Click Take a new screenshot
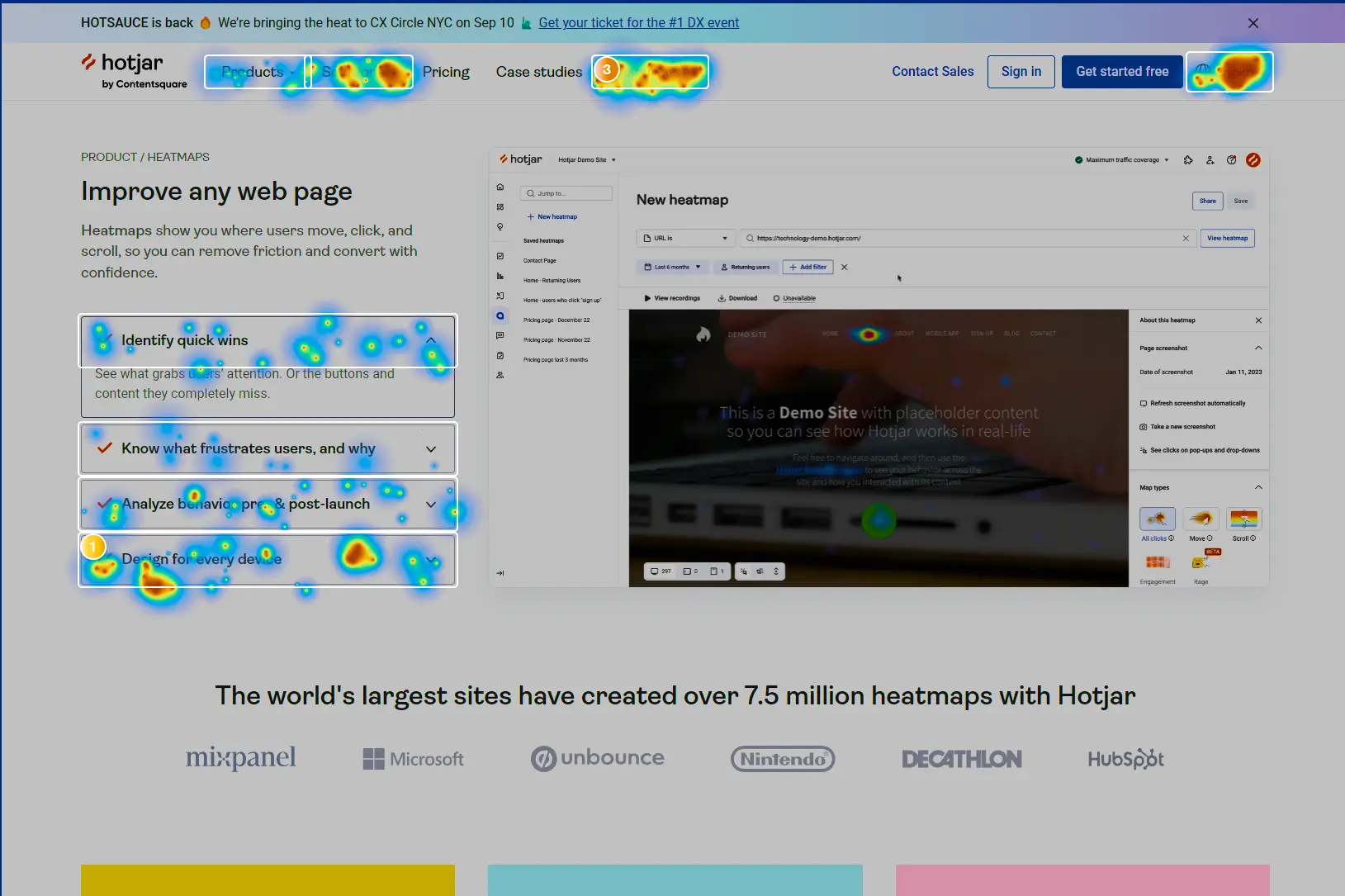 click(x=1177, y=427)
